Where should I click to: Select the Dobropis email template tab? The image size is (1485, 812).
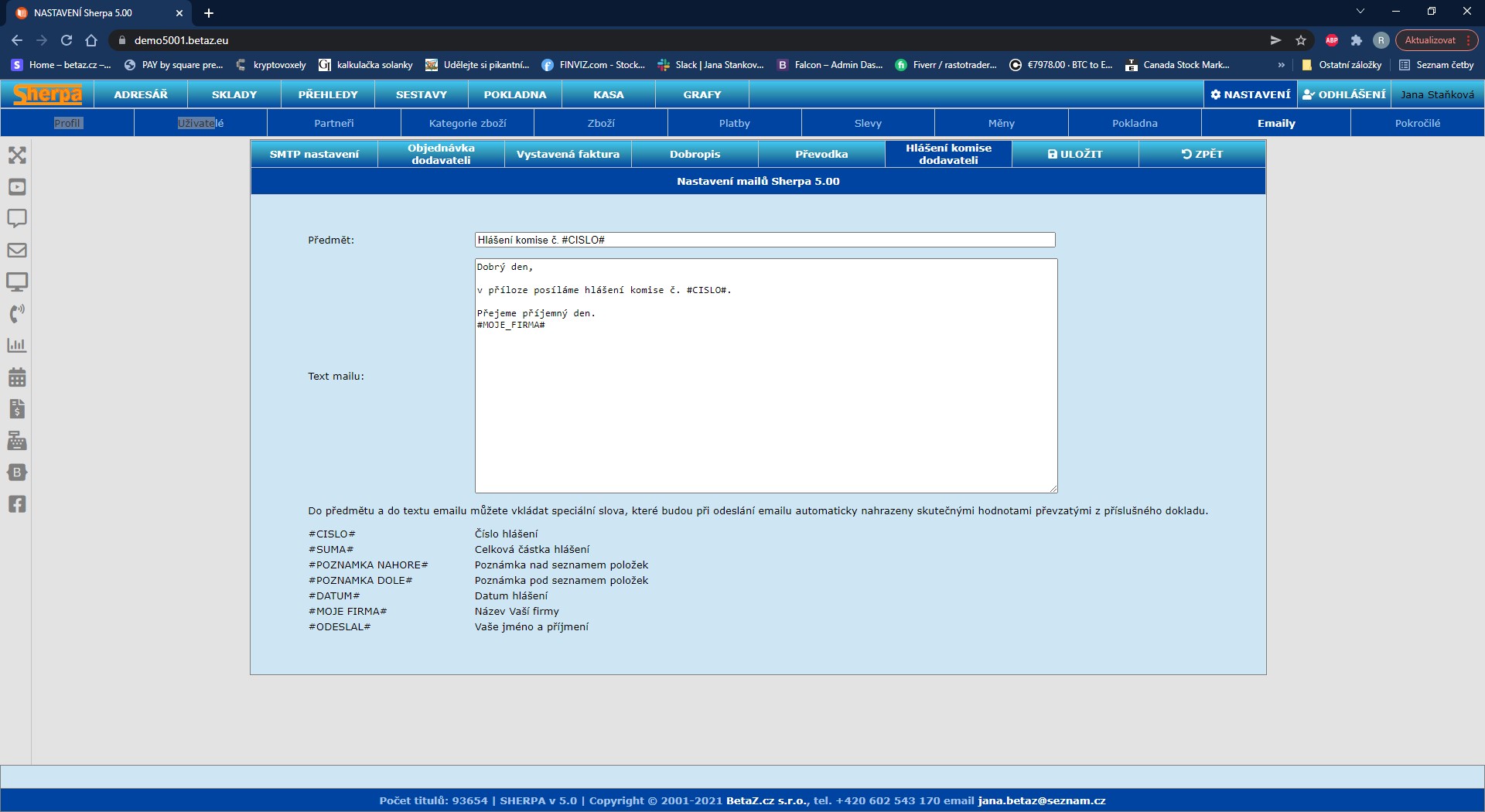(695, 154)
